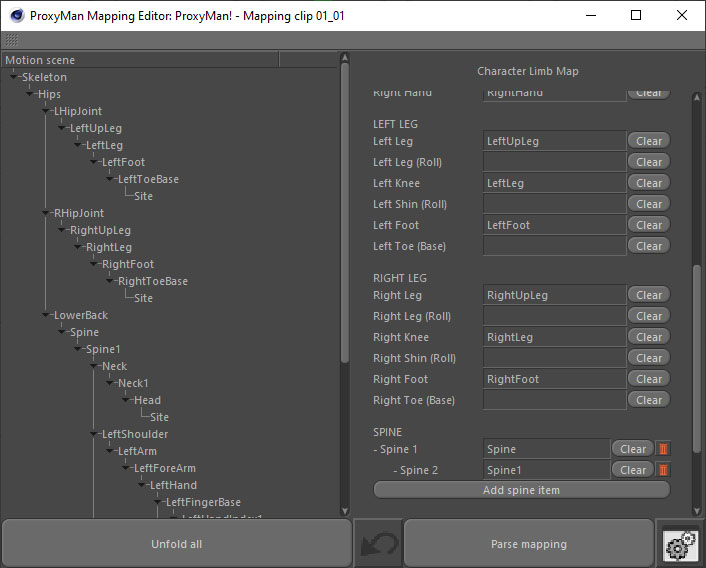Delete Spine 1 using its trash icon
This screenshot has width=706, height=568.
point(662,449)
